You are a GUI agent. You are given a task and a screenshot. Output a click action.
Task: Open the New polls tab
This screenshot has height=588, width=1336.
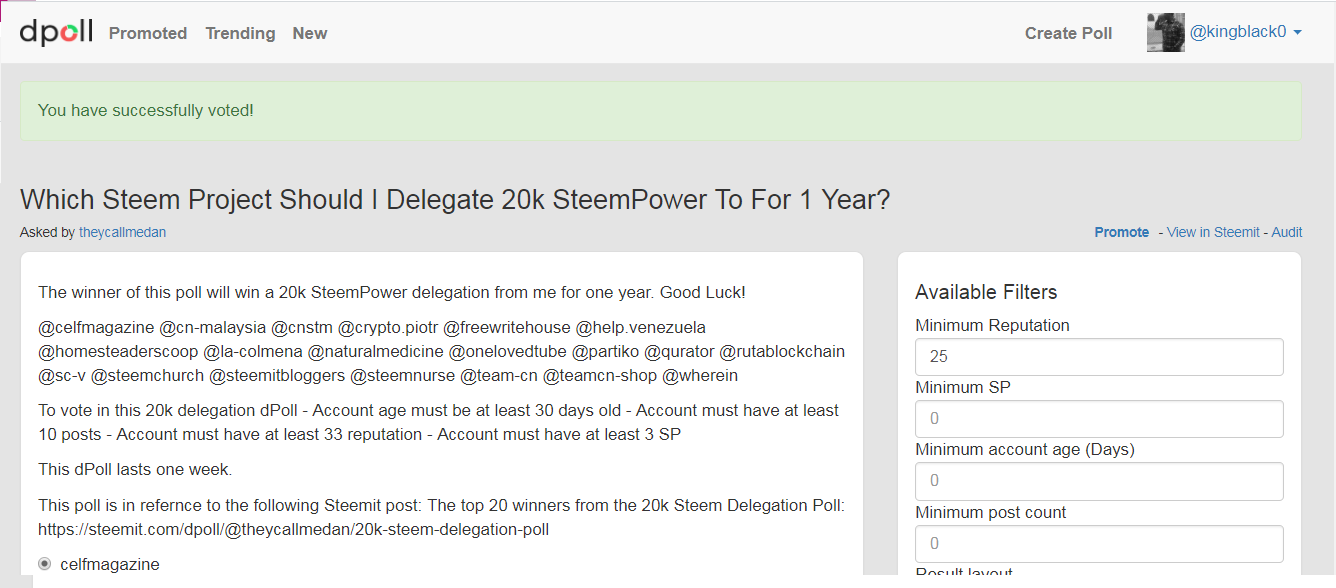[x=310, y=33]
